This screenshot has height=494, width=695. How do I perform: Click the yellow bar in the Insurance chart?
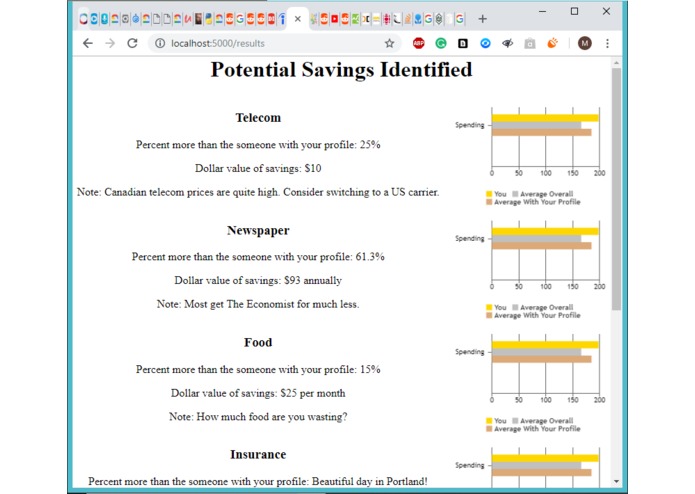tap(545, 458)
